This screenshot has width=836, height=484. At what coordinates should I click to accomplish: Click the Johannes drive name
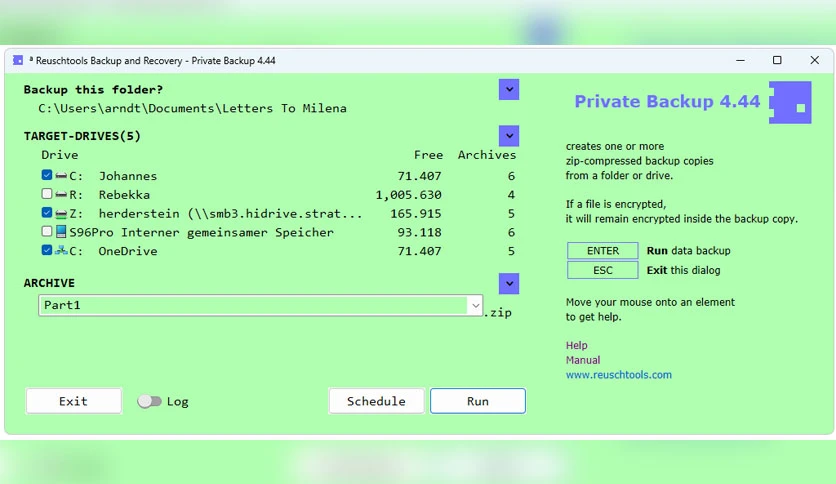[x=128, y=176]
